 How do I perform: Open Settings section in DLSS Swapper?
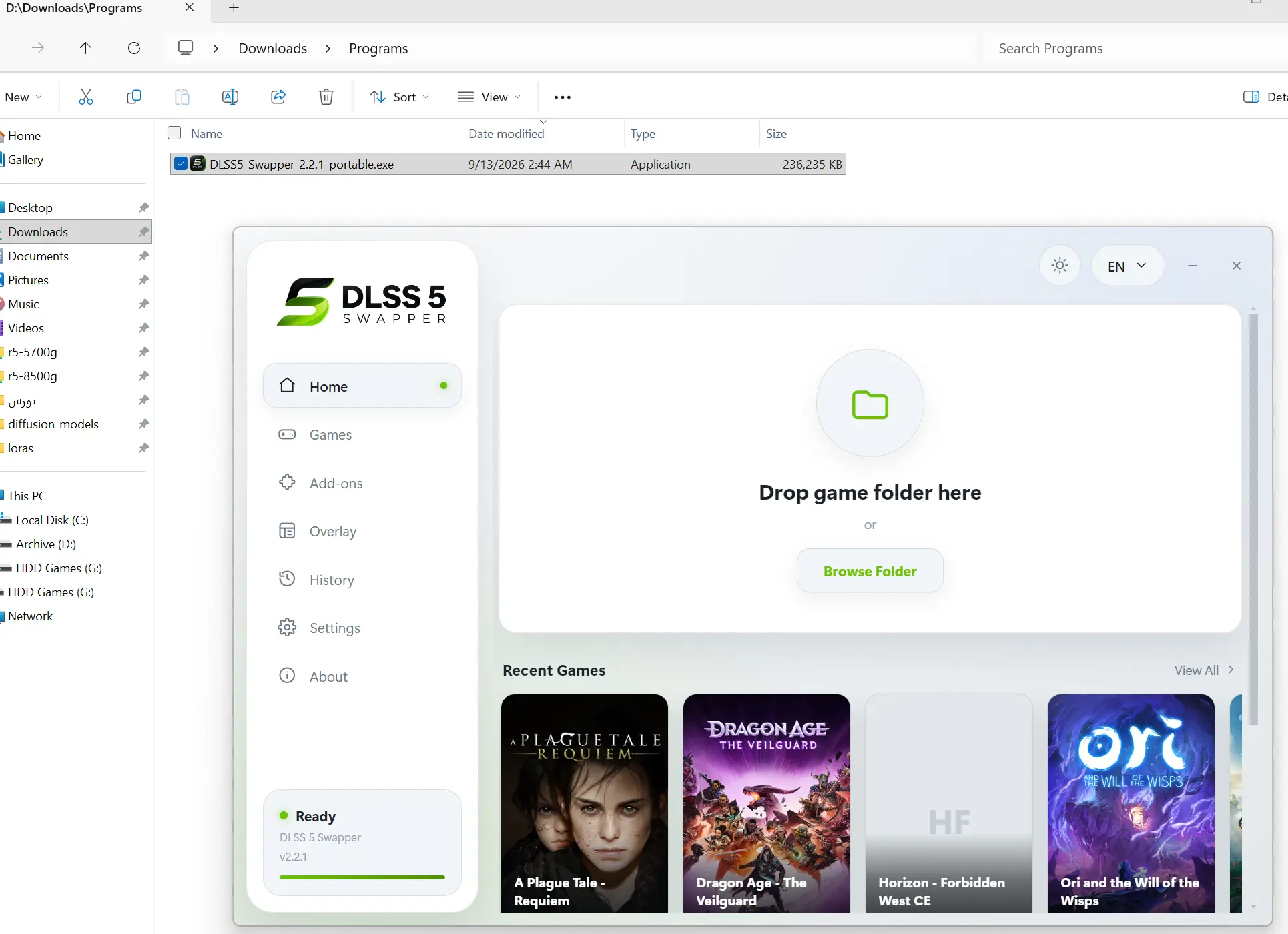pos(362,628)
